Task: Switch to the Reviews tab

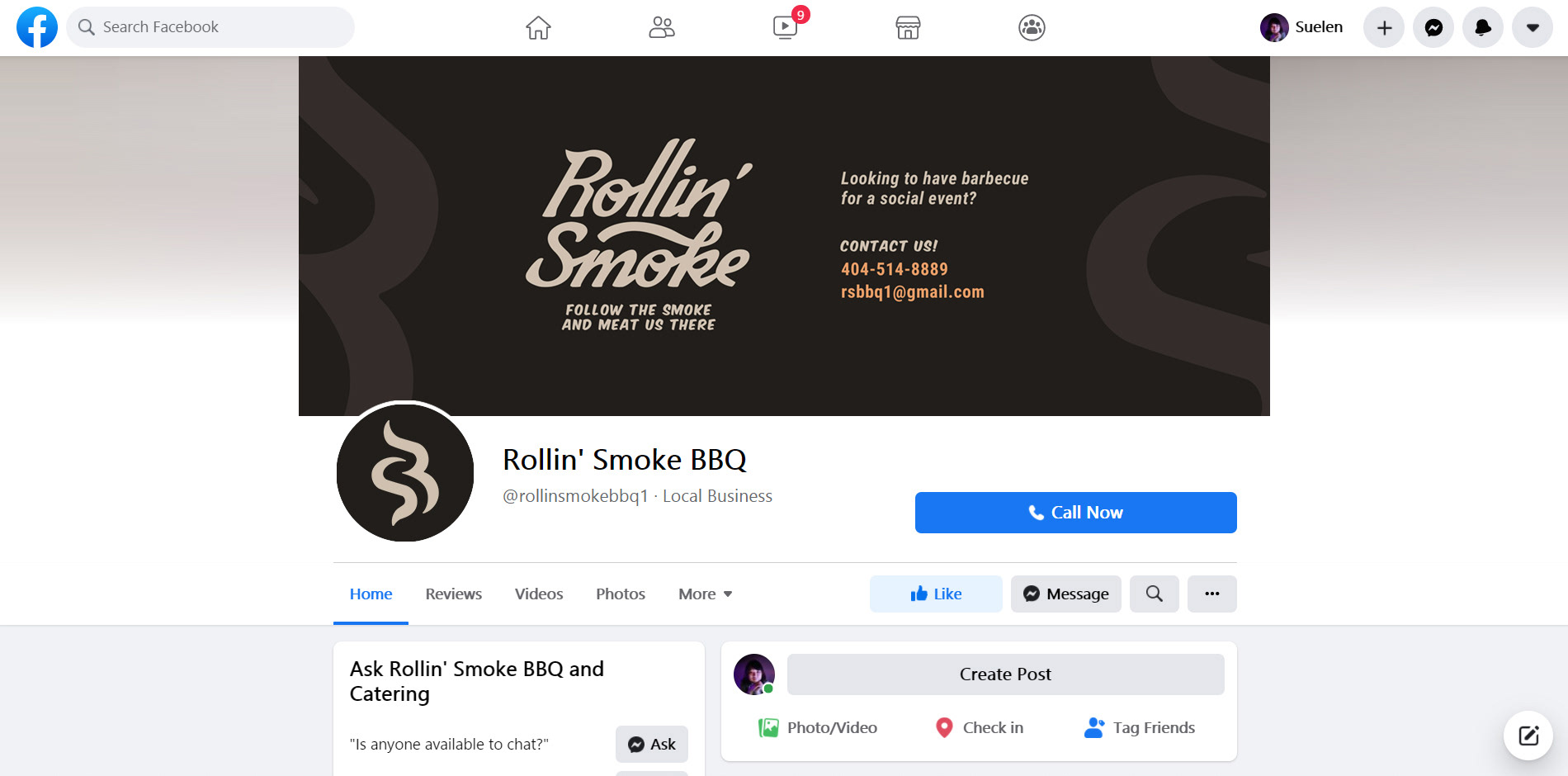Action: [454, 594]
